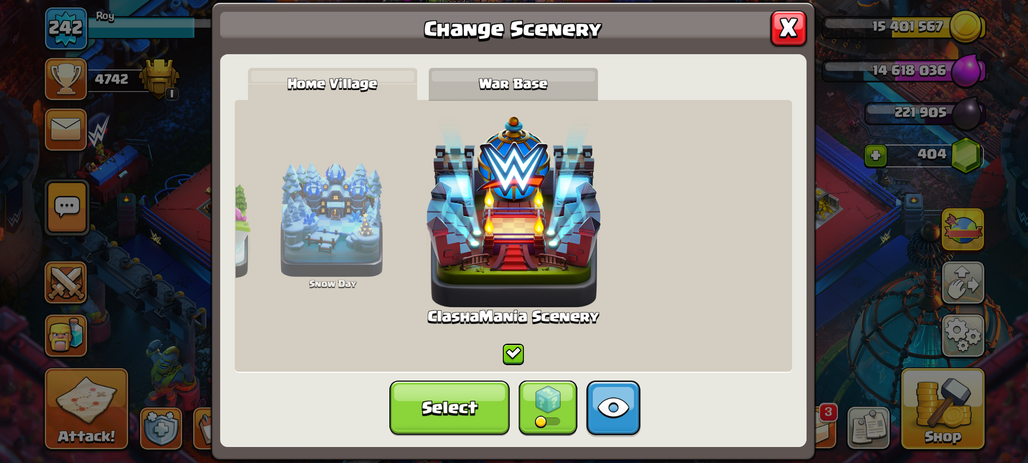Preview scenery with the eye button

click(x=613, y=407)
